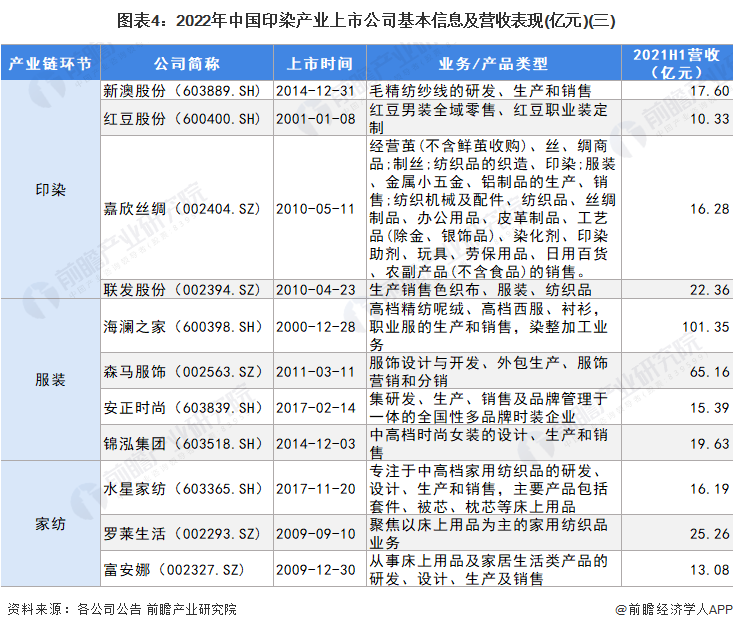Click the 上市时间 column header

click(320, 64)
